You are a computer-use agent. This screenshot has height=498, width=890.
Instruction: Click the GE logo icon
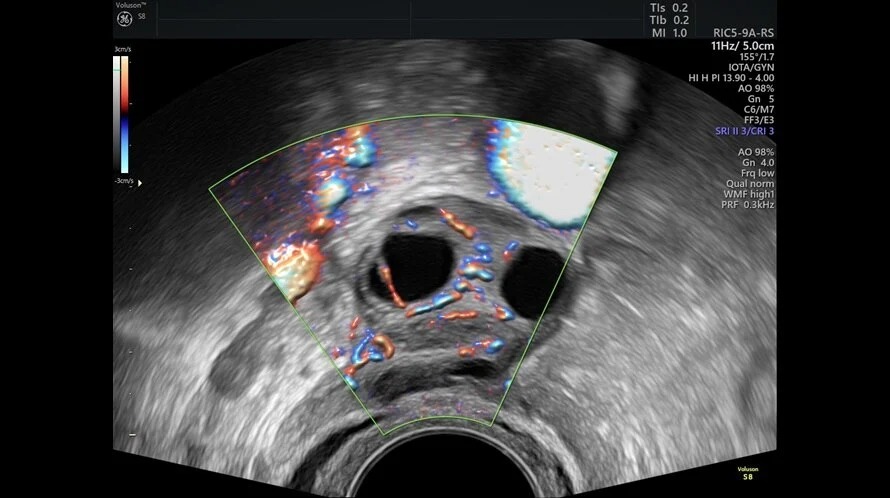tap(125, 19)
